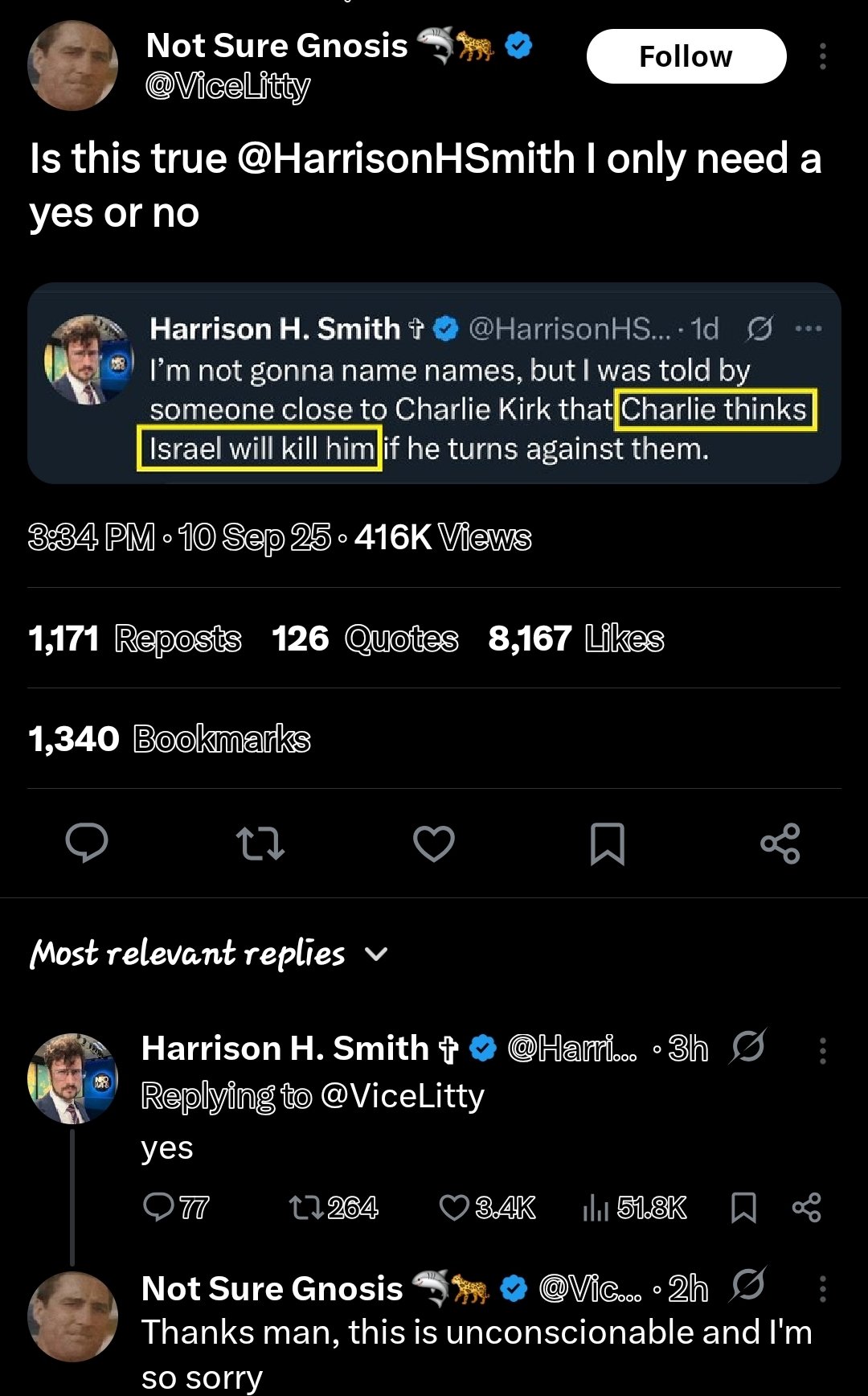This screenshot has height=1396, width=868.
Task: Open the @HarrisonHSmith mention link
Action: coord(407,158)
